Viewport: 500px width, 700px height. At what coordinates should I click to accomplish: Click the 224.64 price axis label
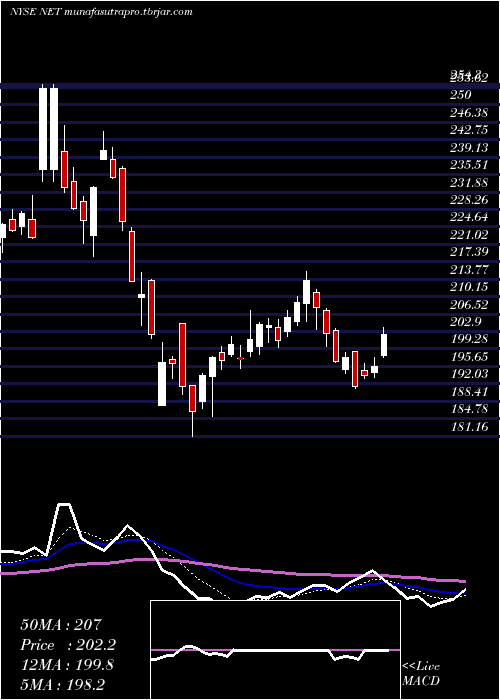pos(469,217)
